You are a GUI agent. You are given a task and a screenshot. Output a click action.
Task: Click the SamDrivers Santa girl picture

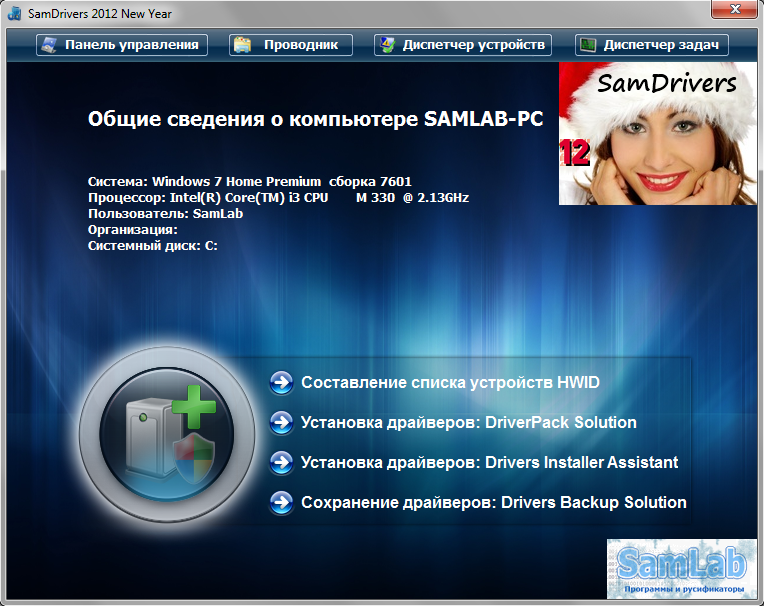click(x=658, y=133)
